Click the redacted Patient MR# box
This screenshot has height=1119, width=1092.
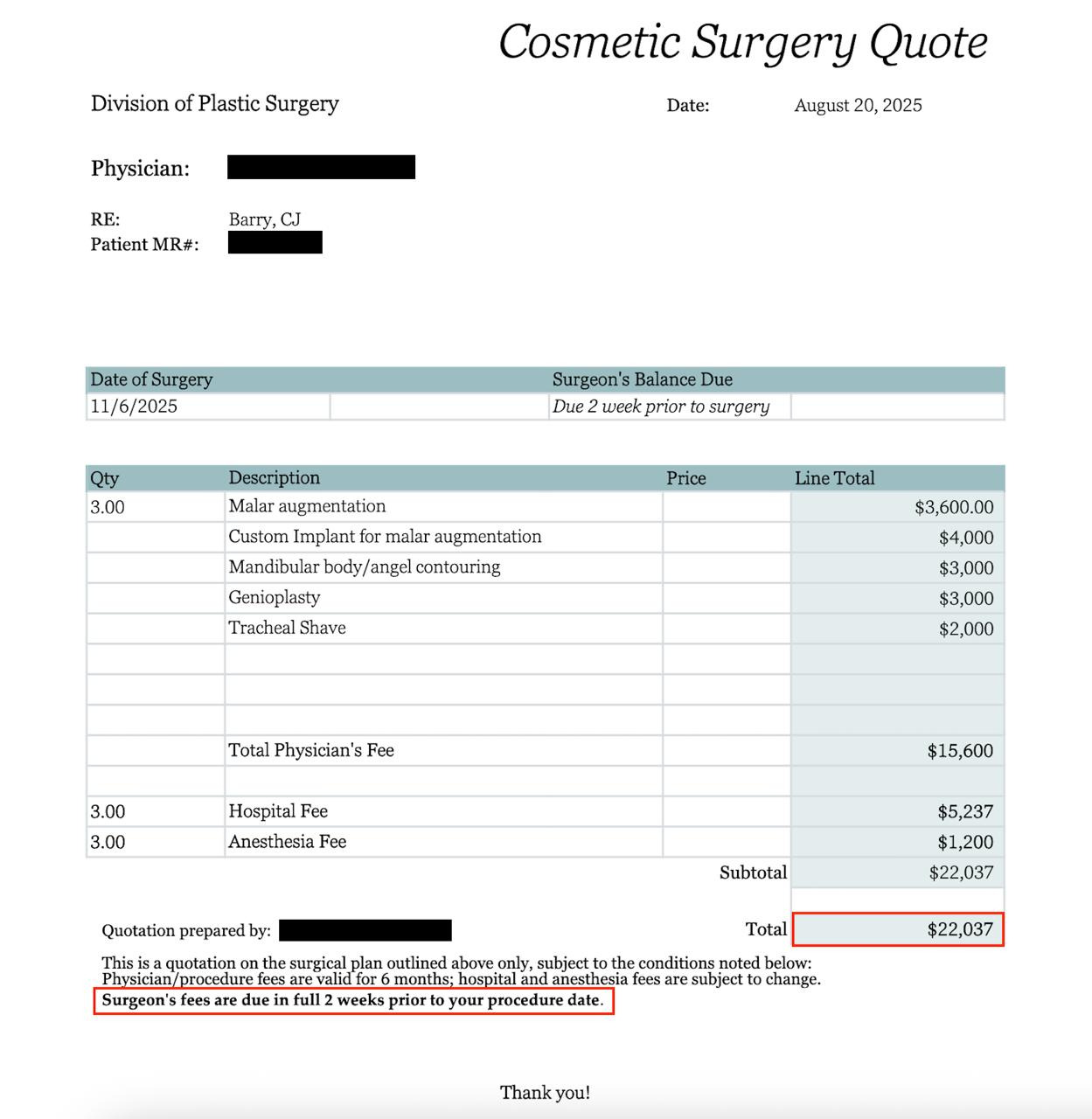pyautogui.click(x=275, y=242)
